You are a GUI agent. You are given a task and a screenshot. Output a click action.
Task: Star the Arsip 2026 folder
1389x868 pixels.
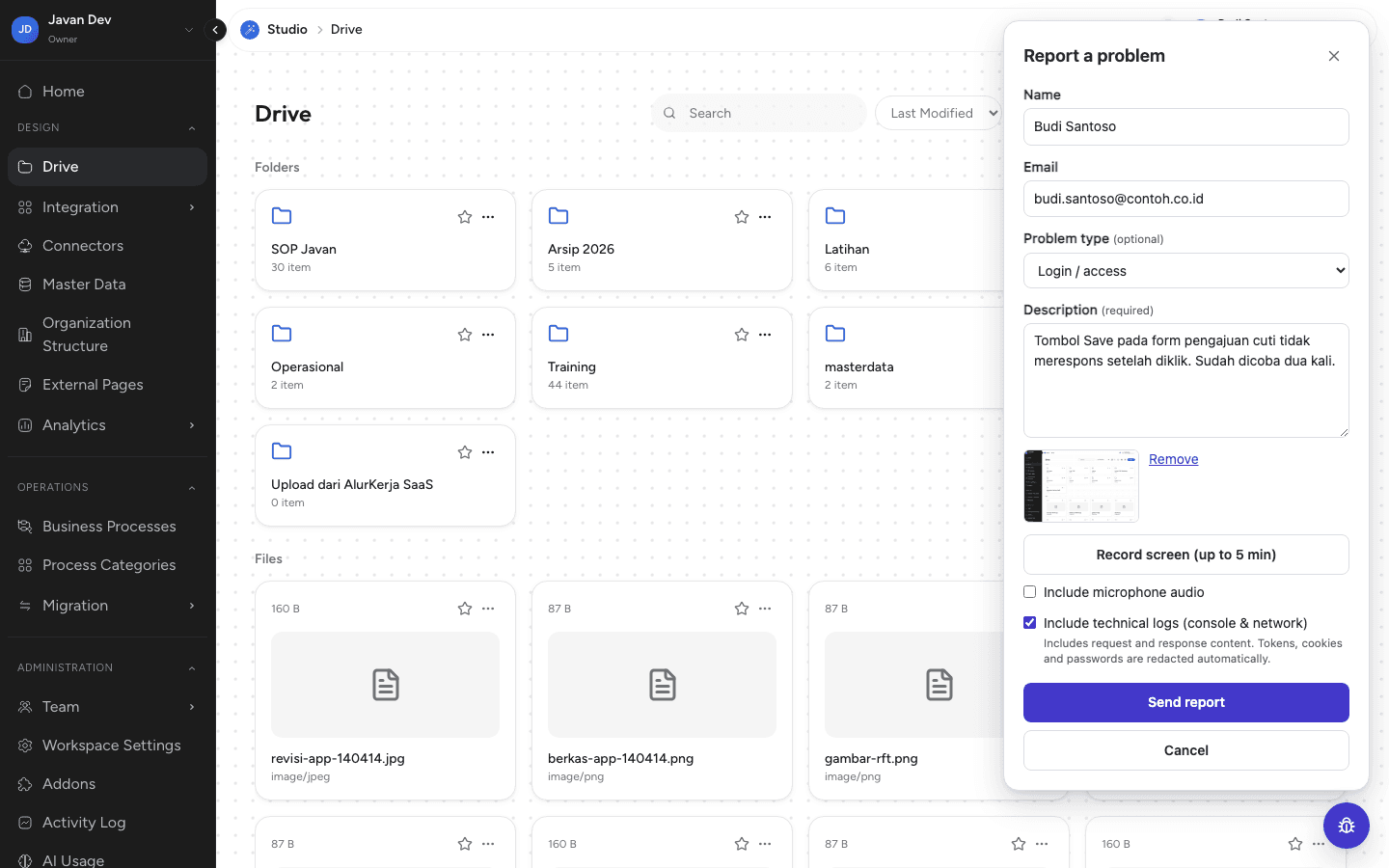742,217
